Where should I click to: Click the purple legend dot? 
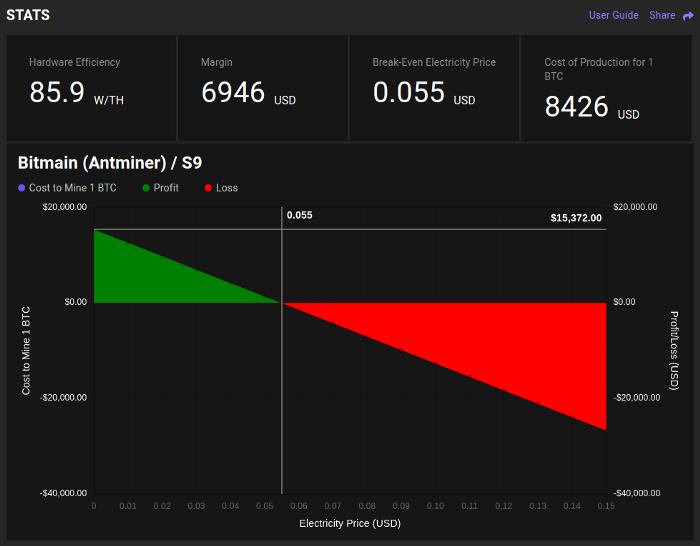click(21, 188)
